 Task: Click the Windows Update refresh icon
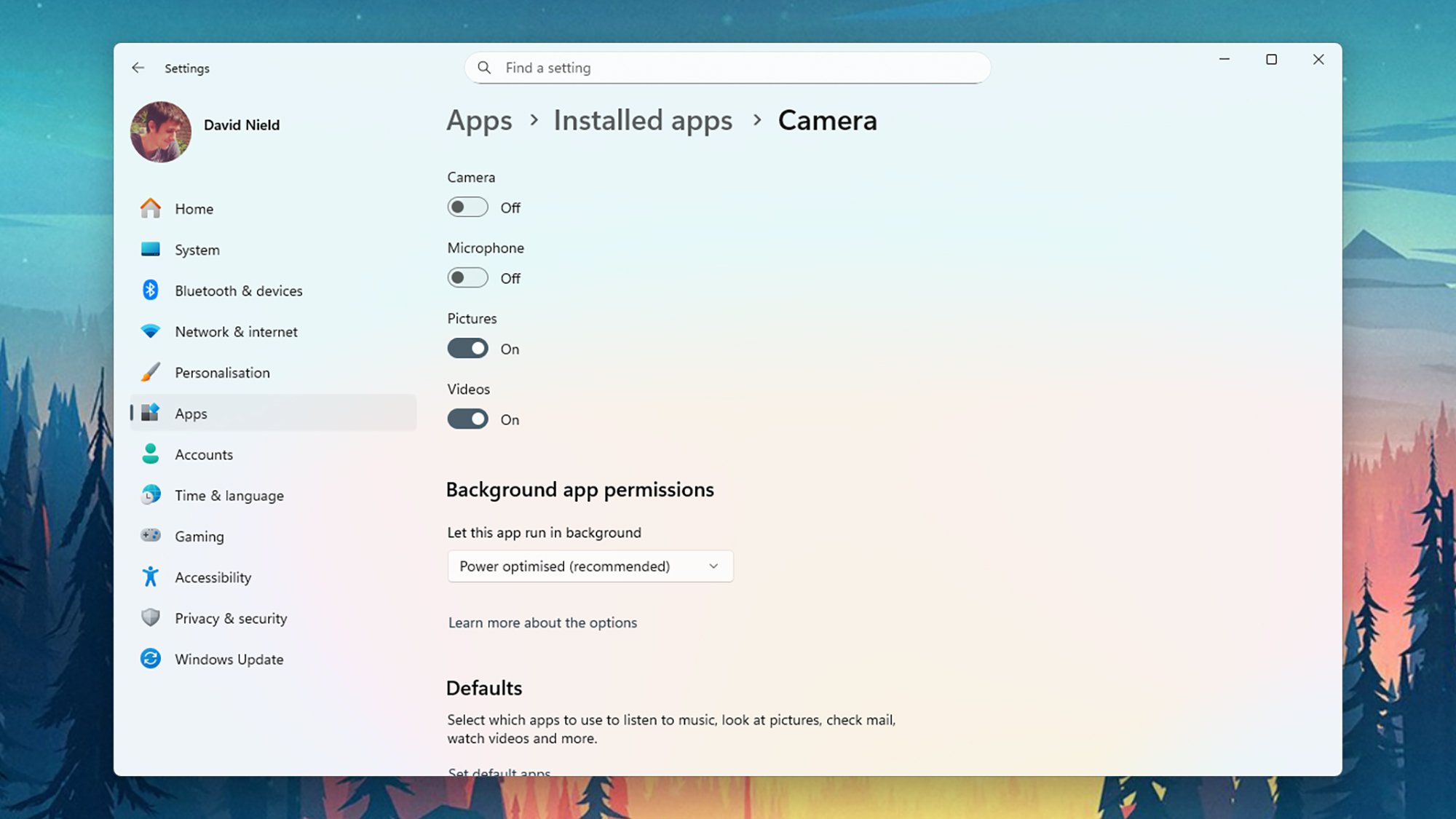151,659
